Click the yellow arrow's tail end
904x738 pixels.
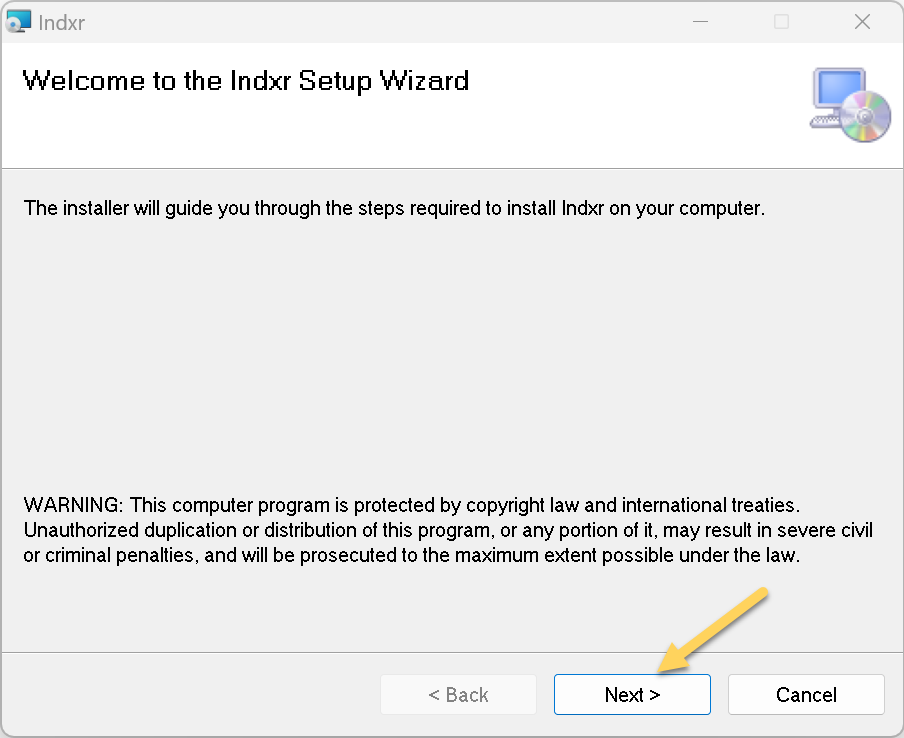pyautogui.click(x=762, y=593)
